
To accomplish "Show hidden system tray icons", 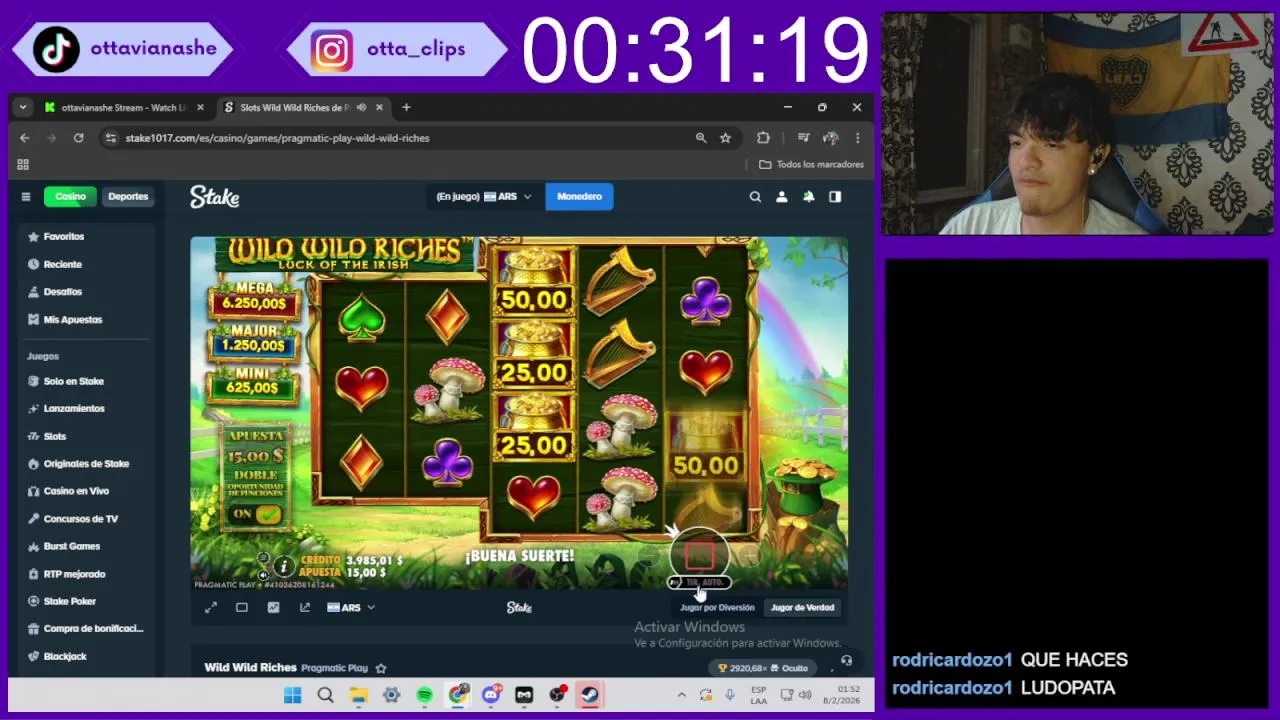I will tap(682, 695).
